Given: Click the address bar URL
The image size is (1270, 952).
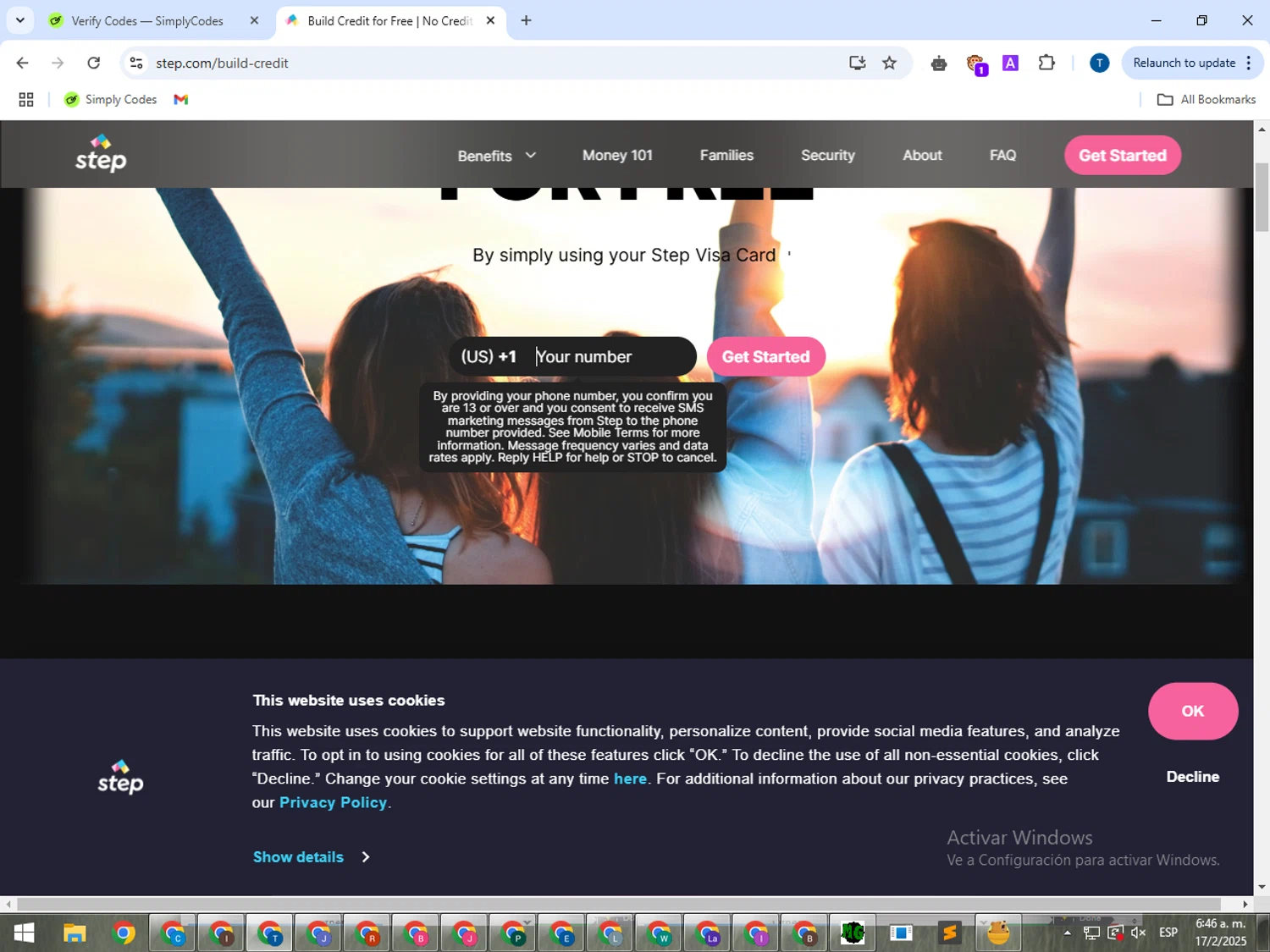Looking at the screenshot, I should point(222,63).
